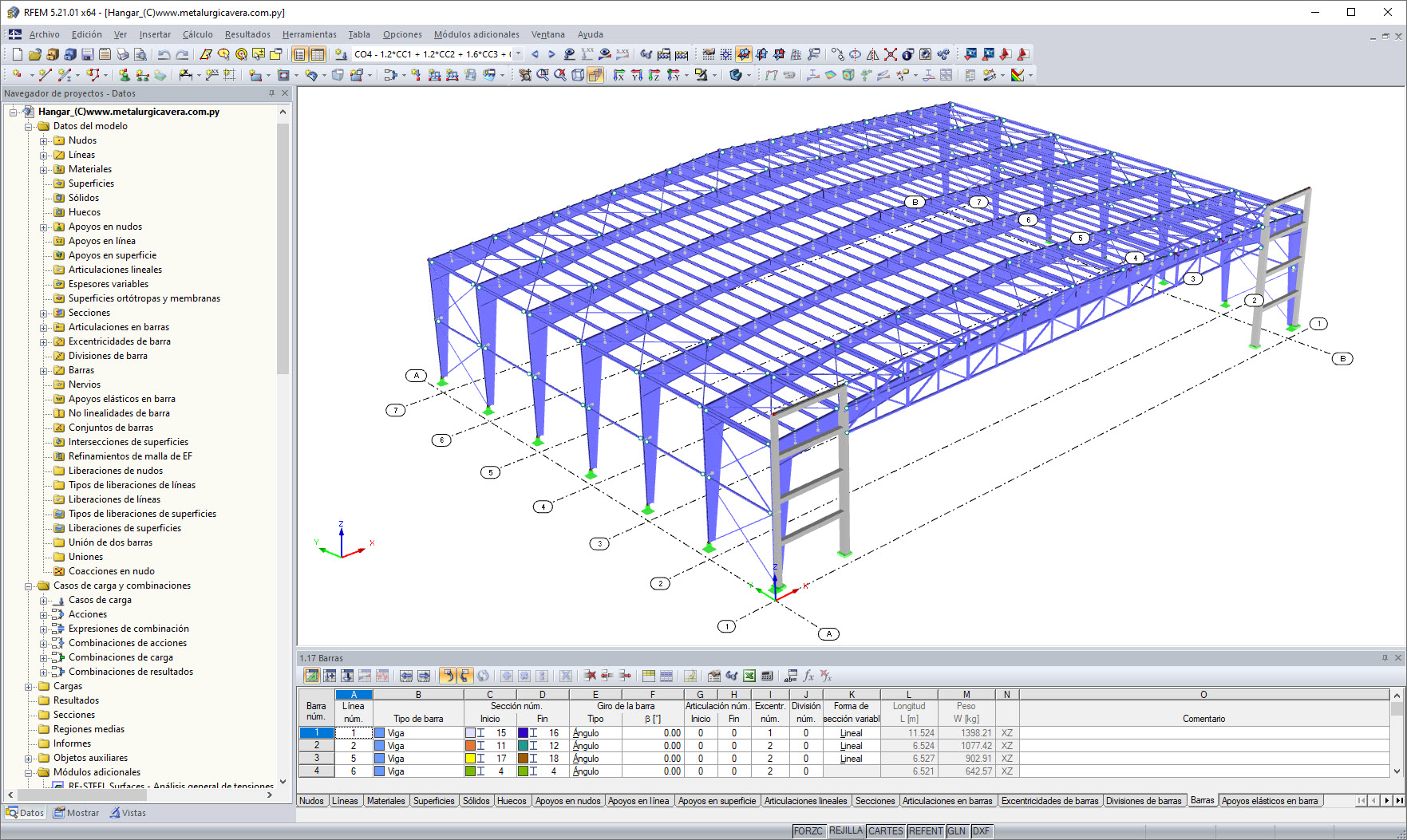Redo the last undone action

[x=182, y=54]
